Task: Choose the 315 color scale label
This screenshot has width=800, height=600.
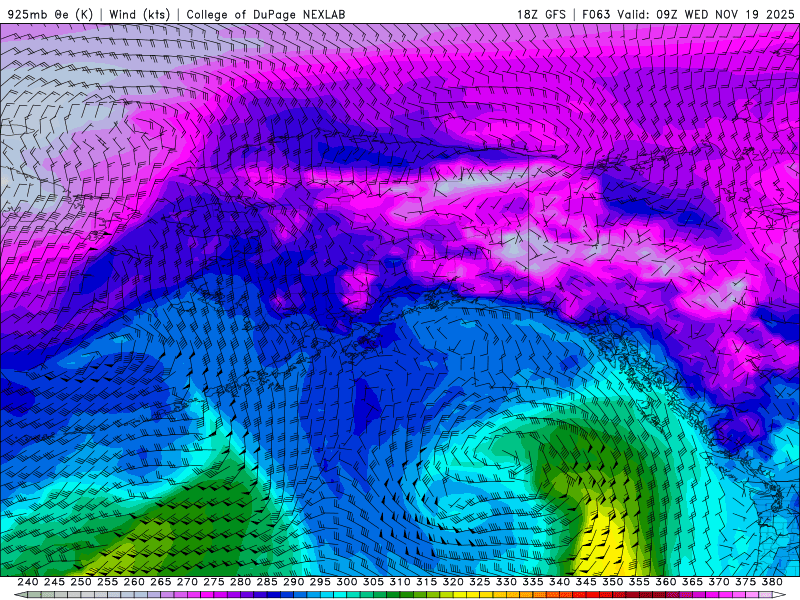Action: point(427,582)
